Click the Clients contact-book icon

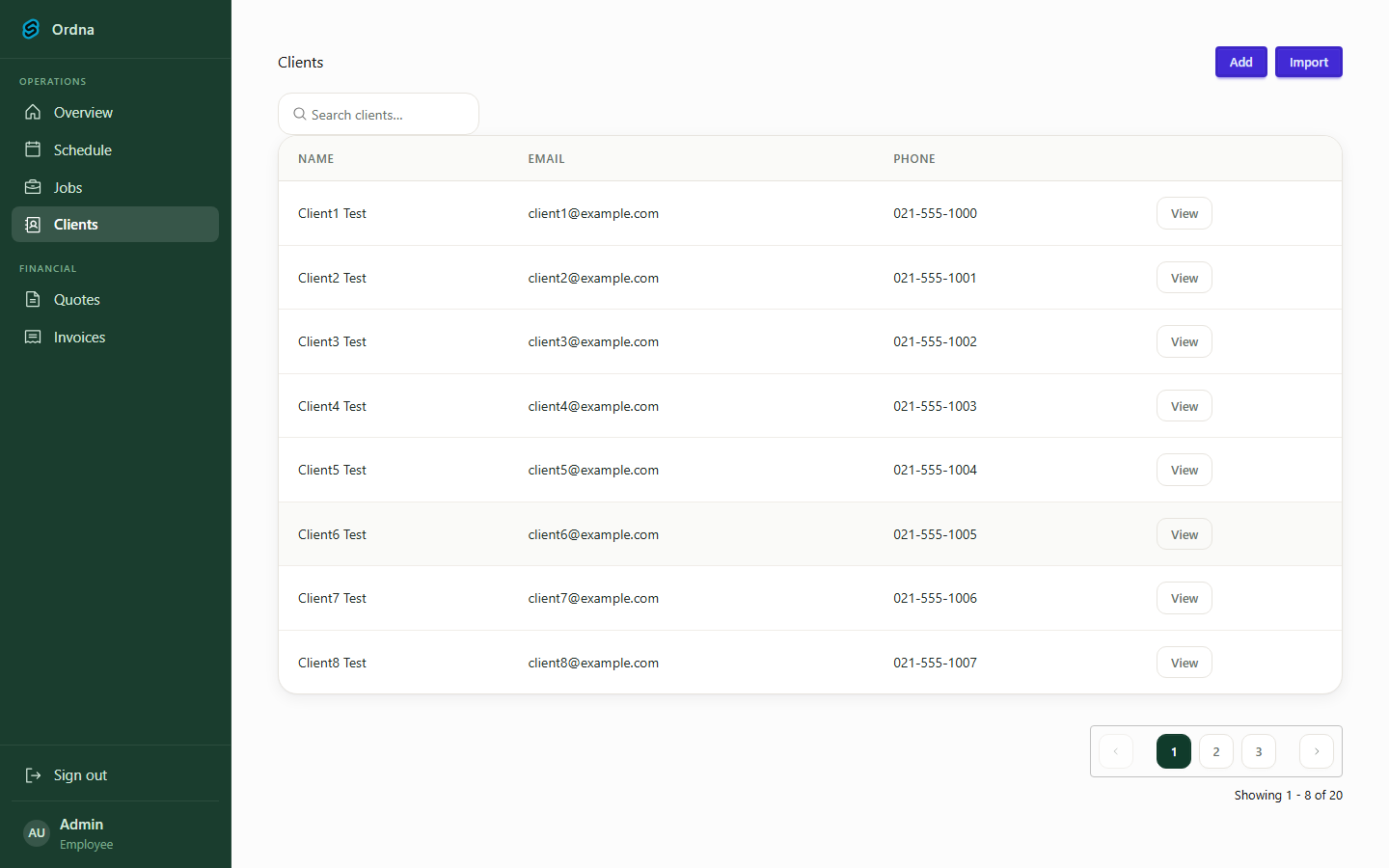[x=33, y=225]
